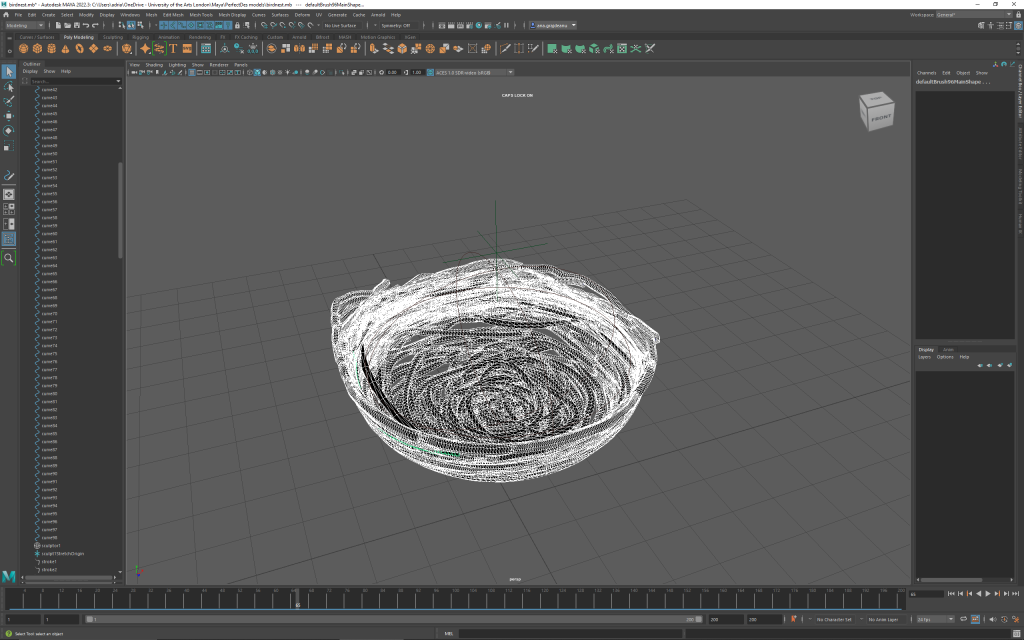Activate the Scale tool in the toolbox

[8, 145]
